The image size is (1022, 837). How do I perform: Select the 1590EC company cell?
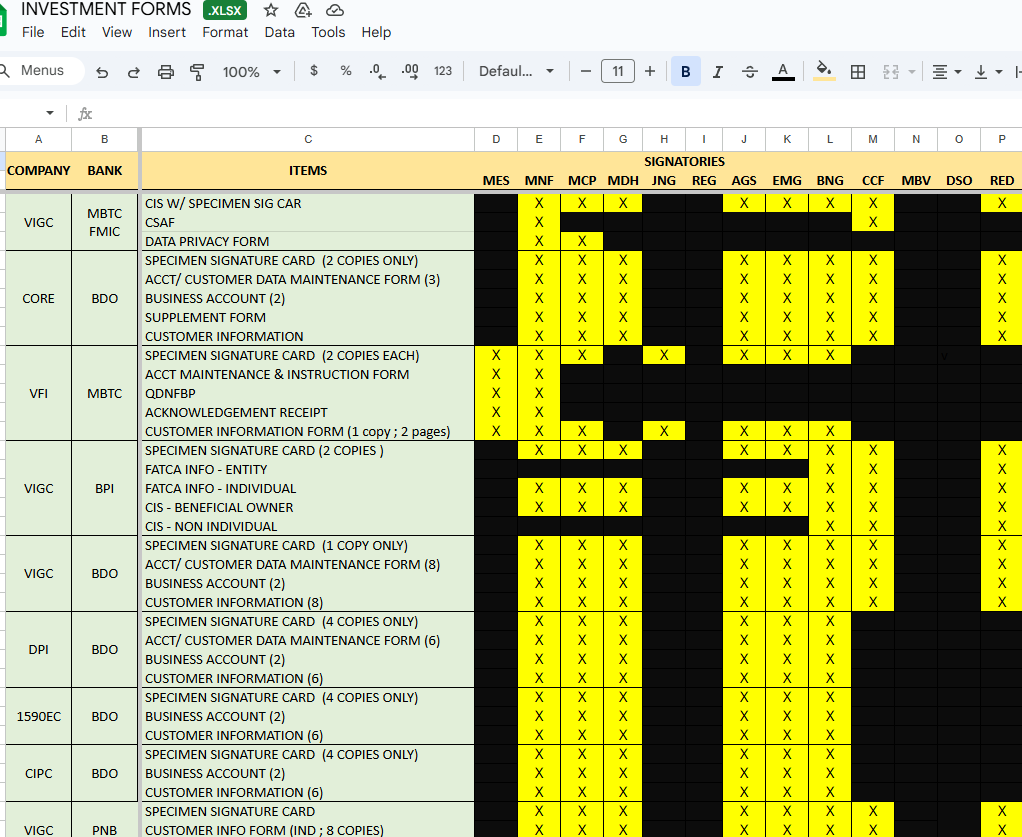pos(38,716)
